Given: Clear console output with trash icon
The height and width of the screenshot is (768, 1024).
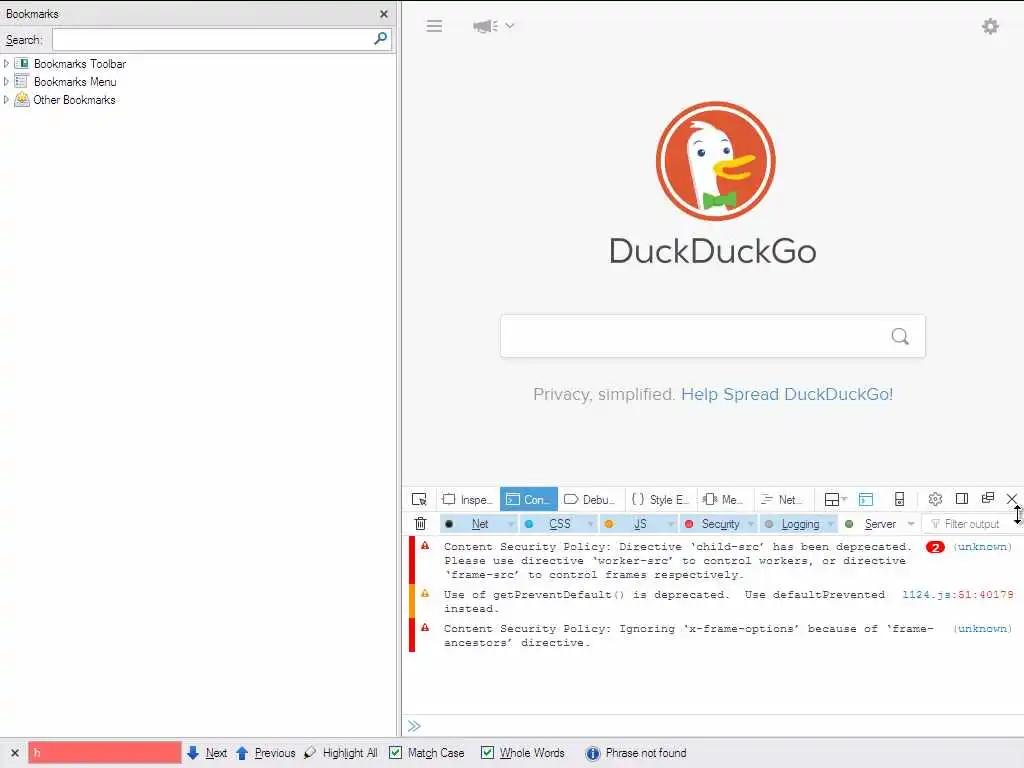Looking at the screenshot, I should 421,524.
